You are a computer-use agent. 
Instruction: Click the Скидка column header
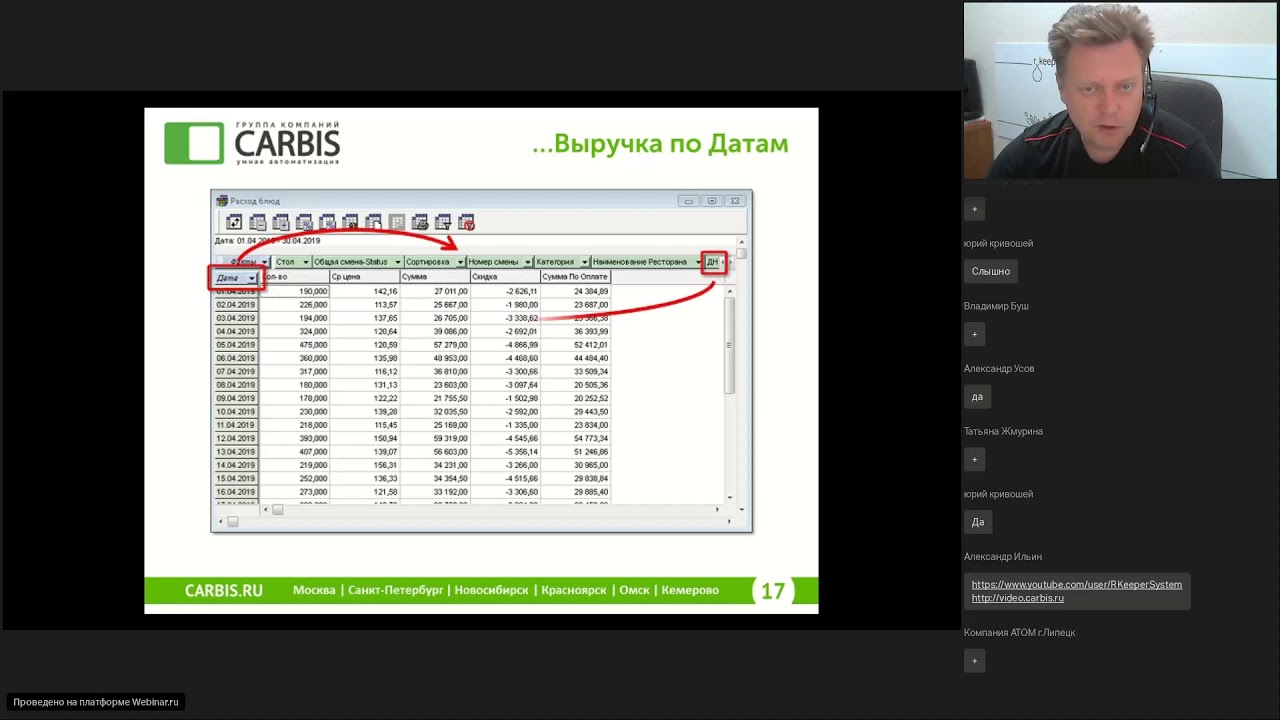click(505, 277)
